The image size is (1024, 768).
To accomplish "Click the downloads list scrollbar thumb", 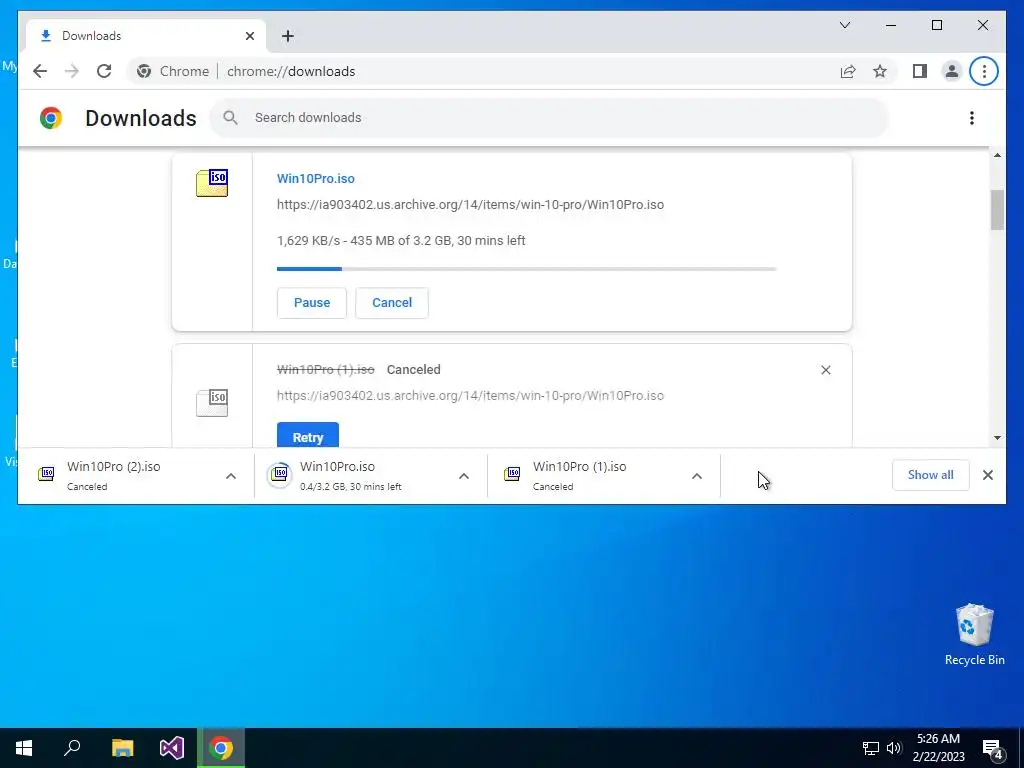I will coord(997,210).
